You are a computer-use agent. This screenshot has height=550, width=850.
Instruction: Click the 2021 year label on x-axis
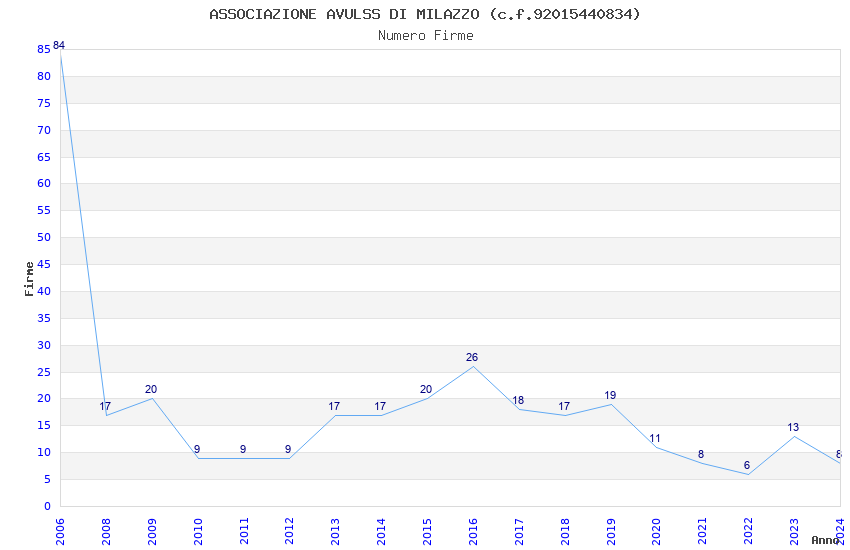pyautogui.click(x=703, y=532)
